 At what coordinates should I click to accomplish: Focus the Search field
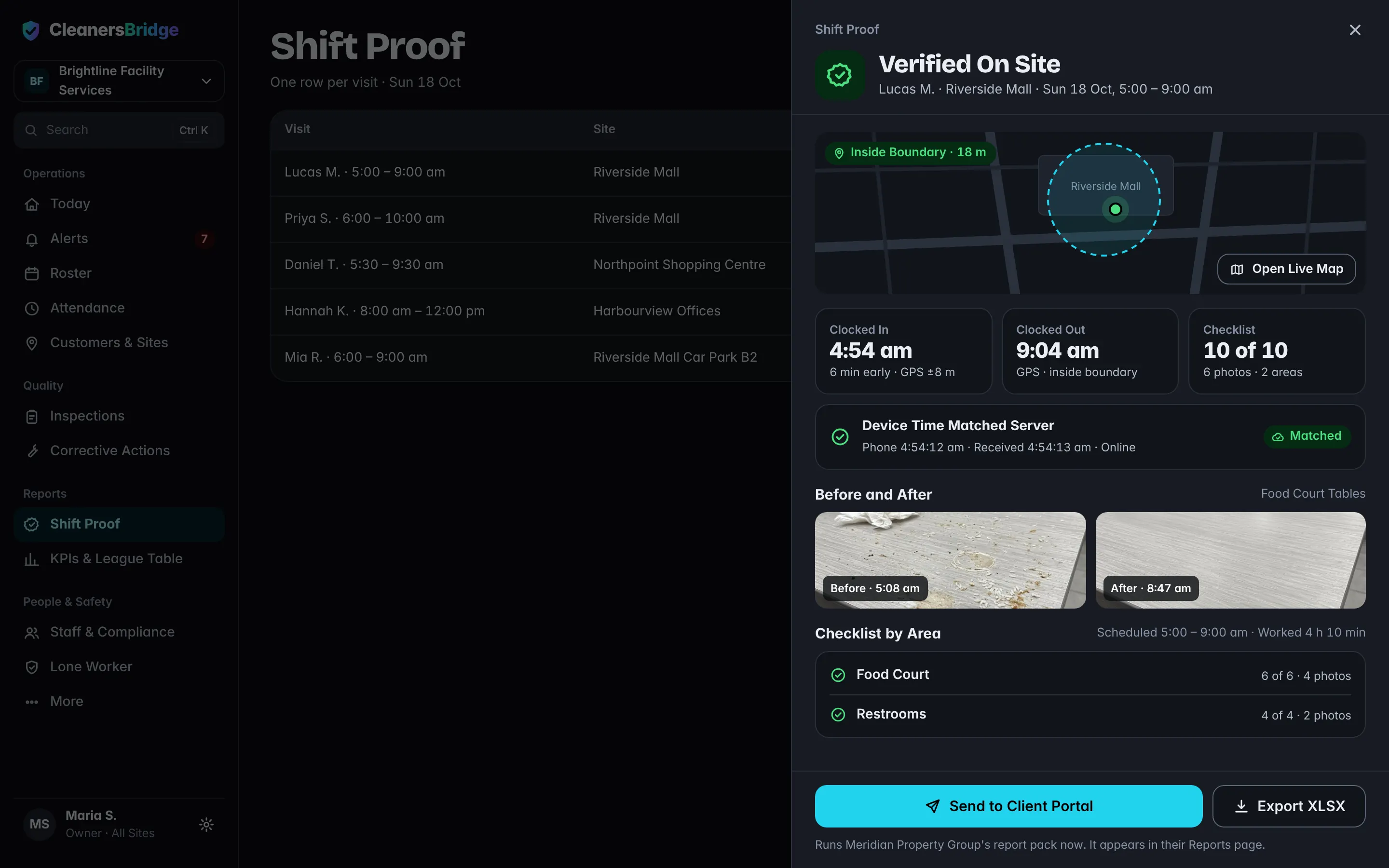coord(119,130)
